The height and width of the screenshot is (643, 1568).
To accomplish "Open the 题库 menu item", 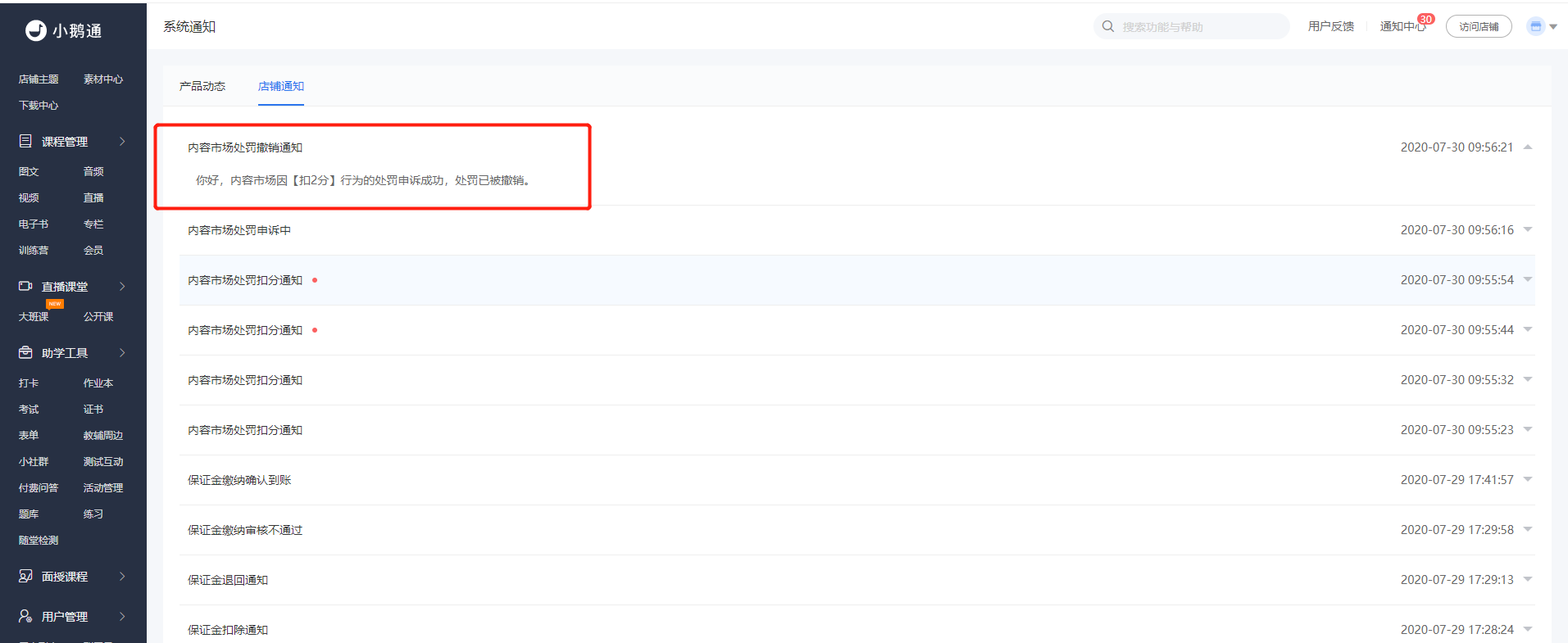I will [29, 514].
